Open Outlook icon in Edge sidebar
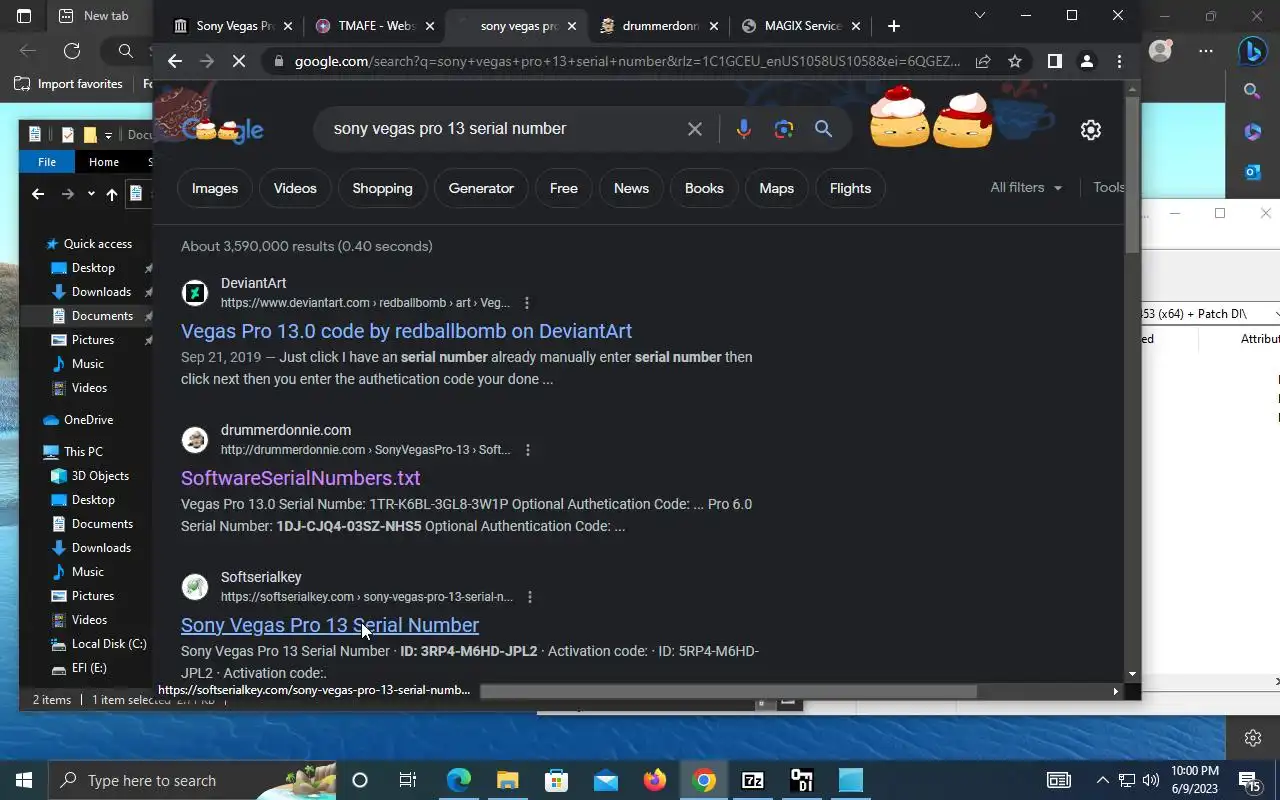The image size is (1280, 800). (x=1253, y=172)
